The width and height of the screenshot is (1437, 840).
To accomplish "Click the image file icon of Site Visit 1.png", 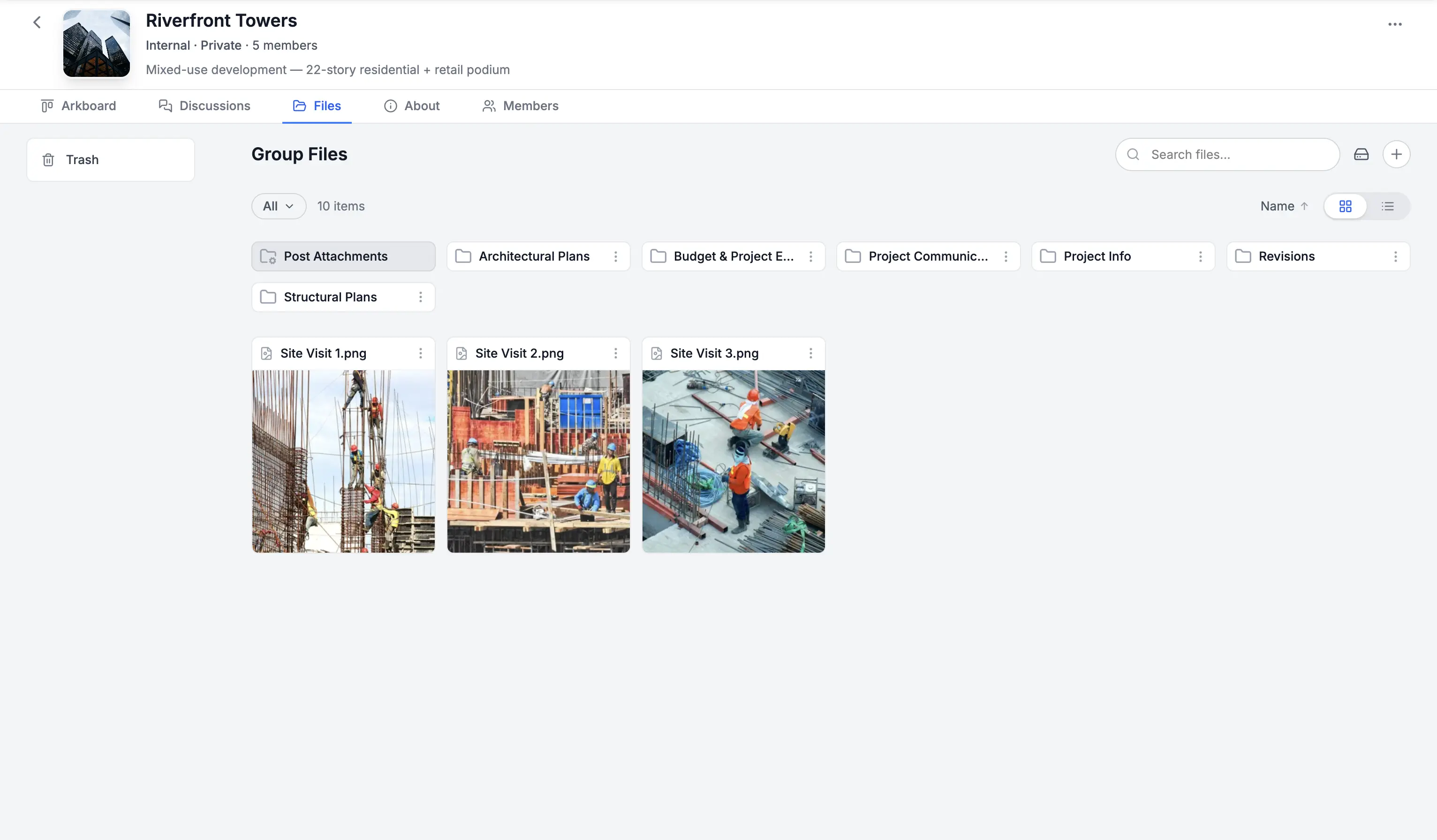I will (266, 353).
